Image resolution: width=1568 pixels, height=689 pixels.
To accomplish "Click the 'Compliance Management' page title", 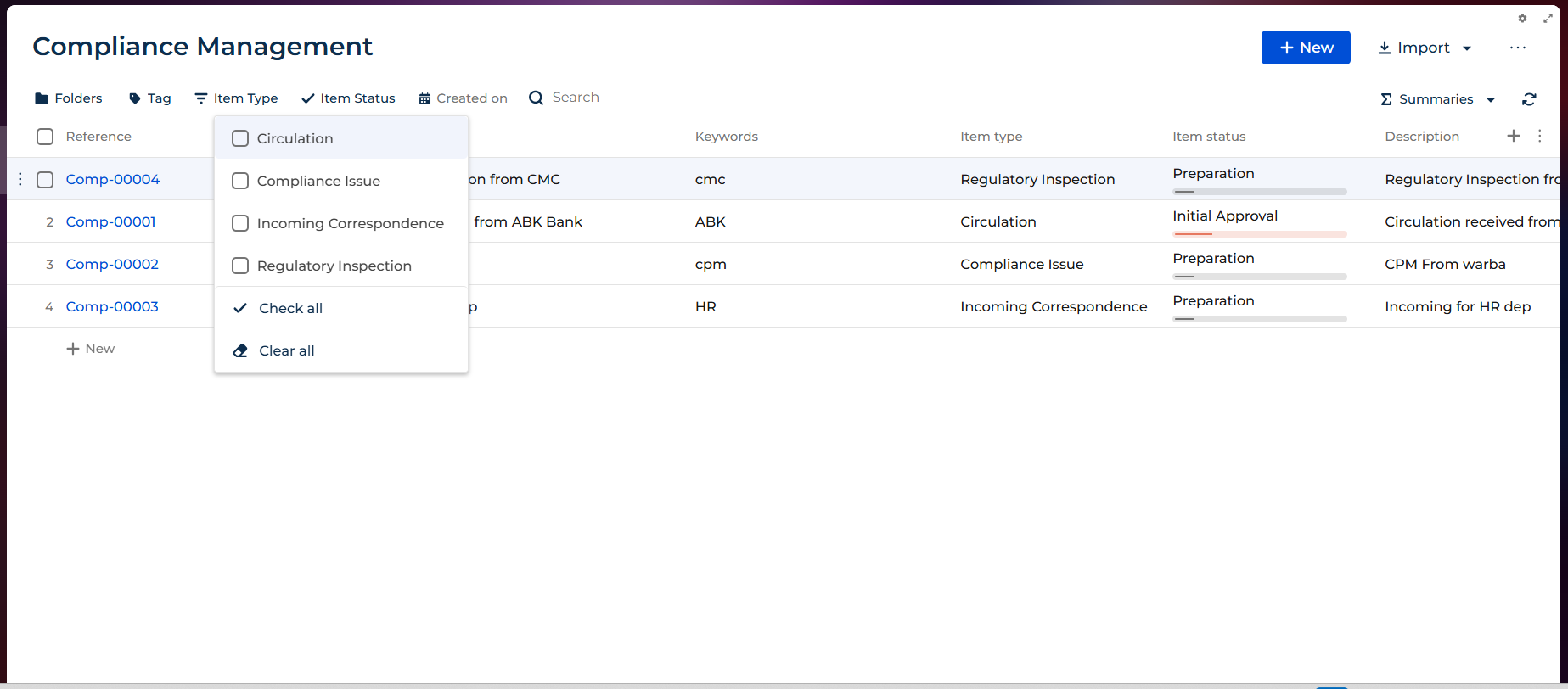I will click(202, 46).
